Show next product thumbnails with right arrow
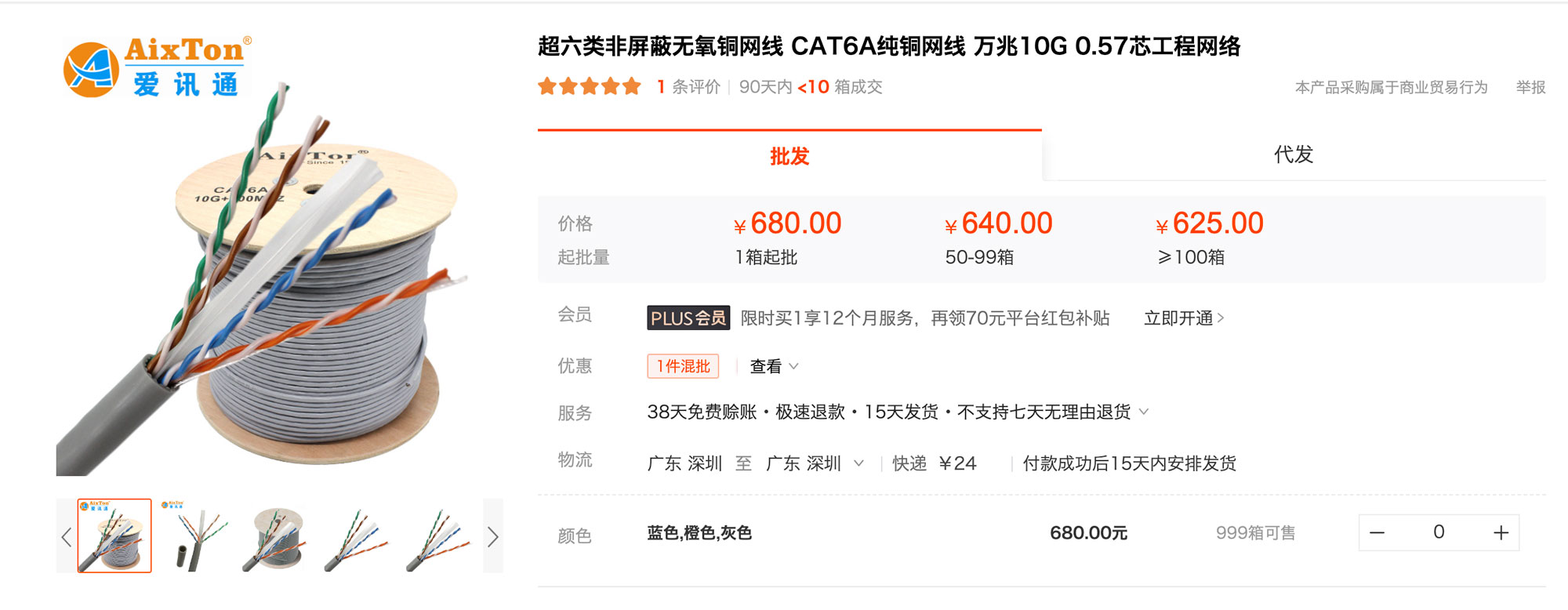 (x=493, y=537)
